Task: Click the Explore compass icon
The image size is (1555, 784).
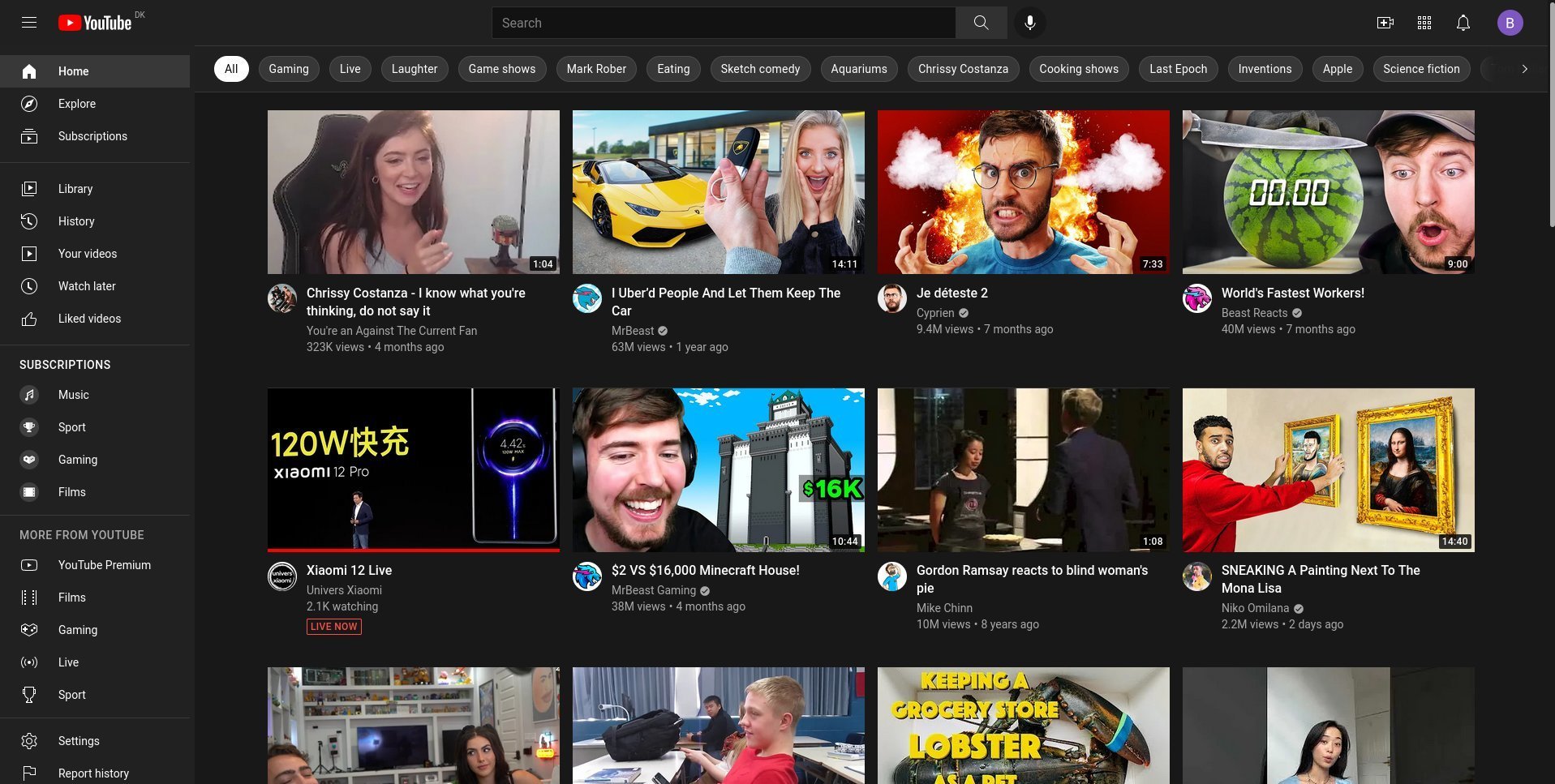Action: [29, 104]
